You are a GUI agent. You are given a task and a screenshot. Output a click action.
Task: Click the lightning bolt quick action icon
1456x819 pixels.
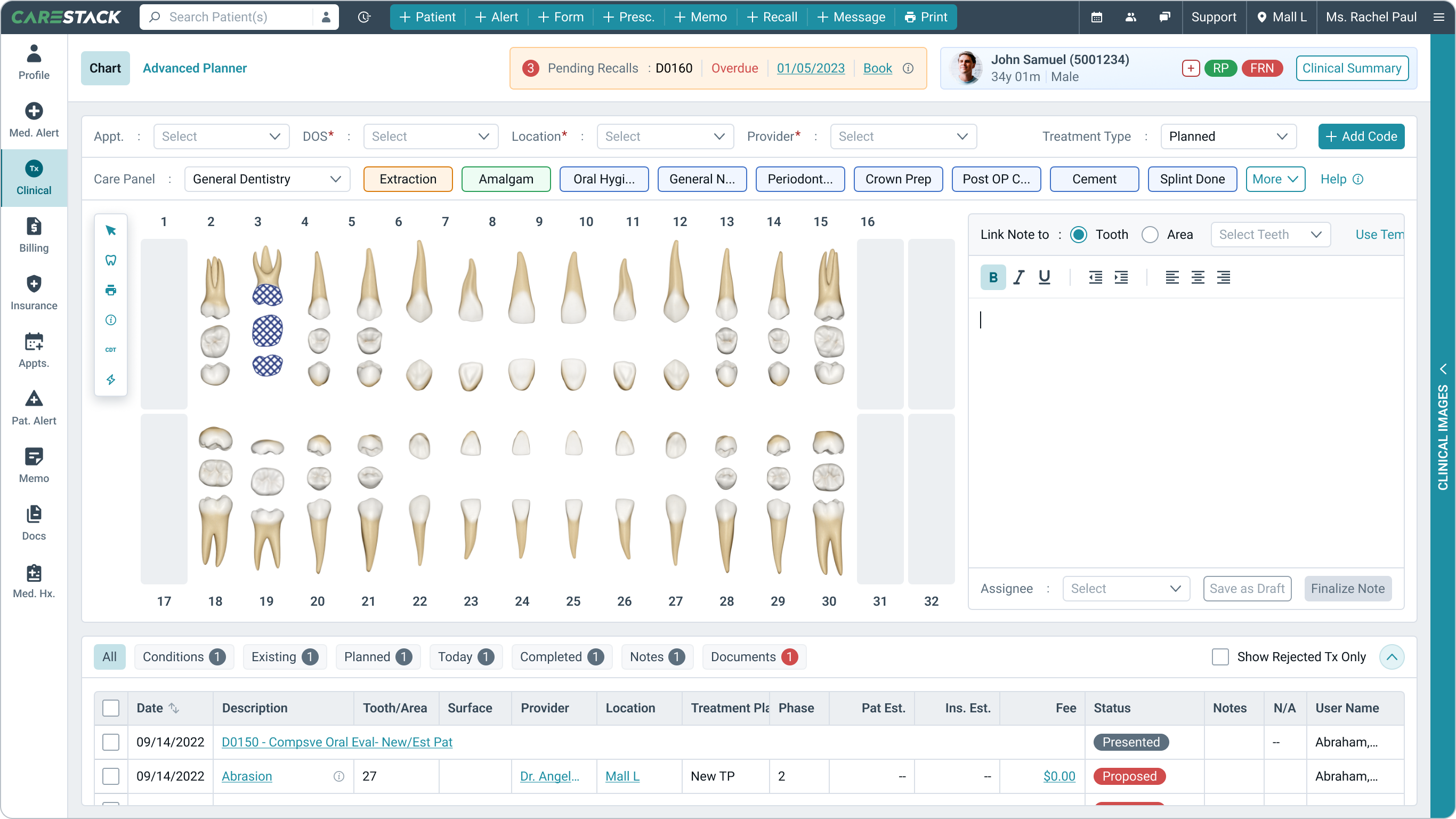tap(111, 380)
